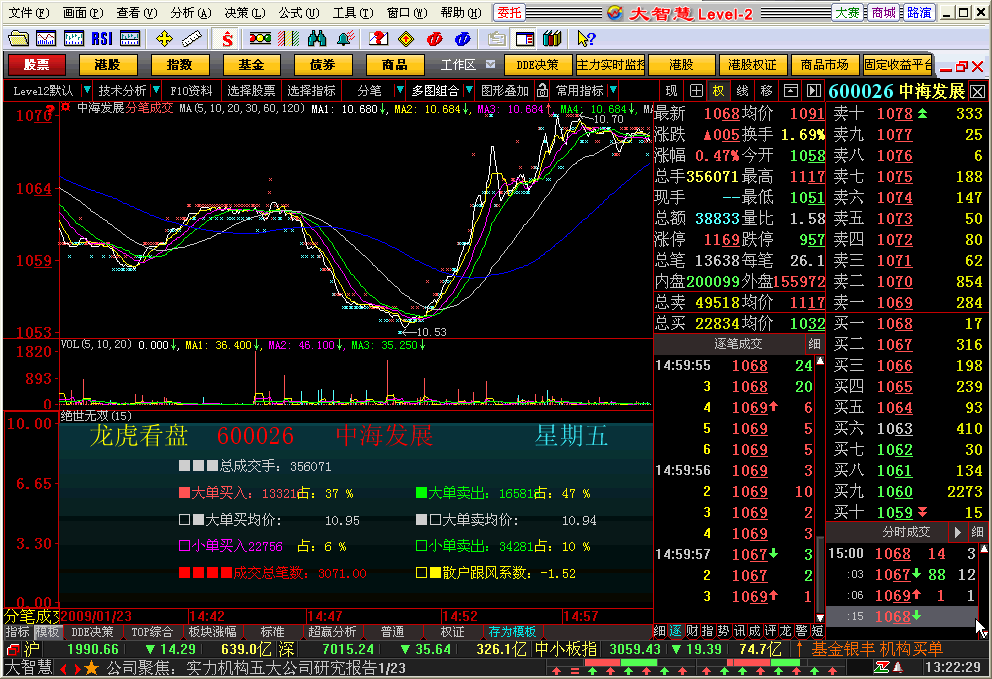Switch to the DDE决策 bottom tab

pos(92,632)
